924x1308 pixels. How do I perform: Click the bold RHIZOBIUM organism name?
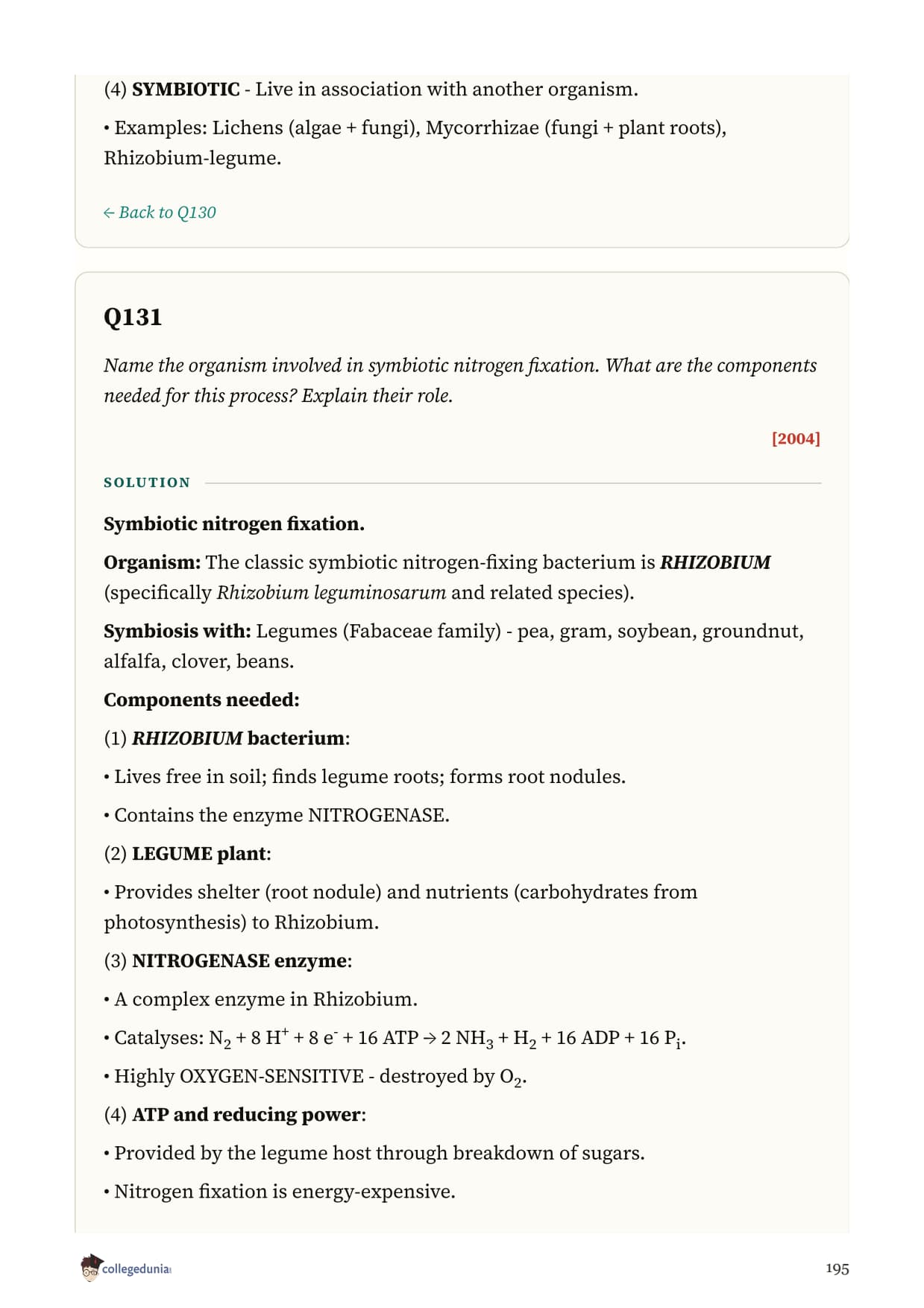pos(715,562)
